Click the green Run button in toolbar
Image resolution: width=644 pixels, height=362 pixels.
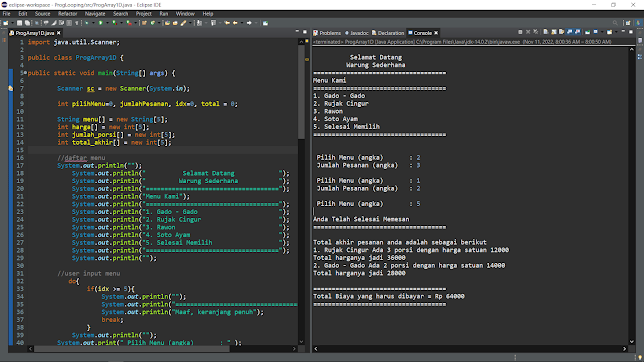[100, 23]
